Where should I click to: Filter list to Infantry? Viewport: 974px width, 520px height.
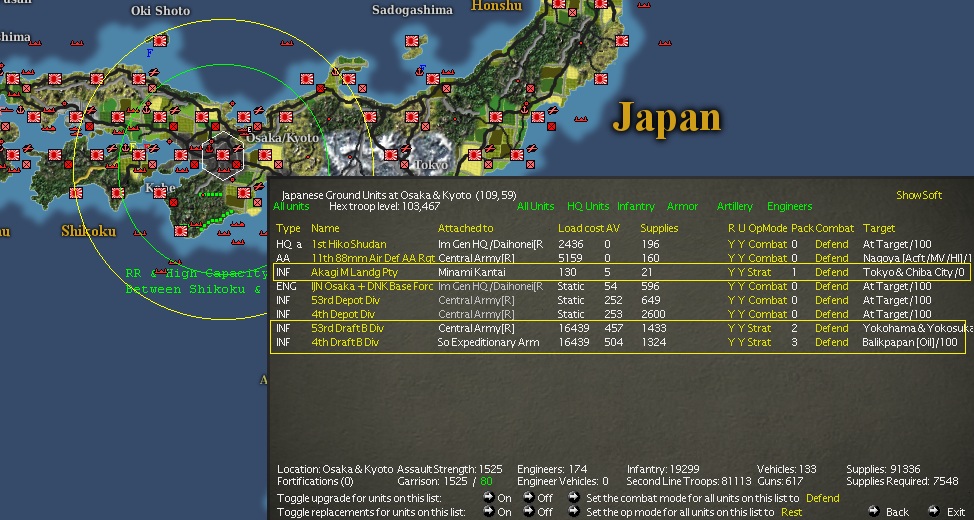(635, 206)
